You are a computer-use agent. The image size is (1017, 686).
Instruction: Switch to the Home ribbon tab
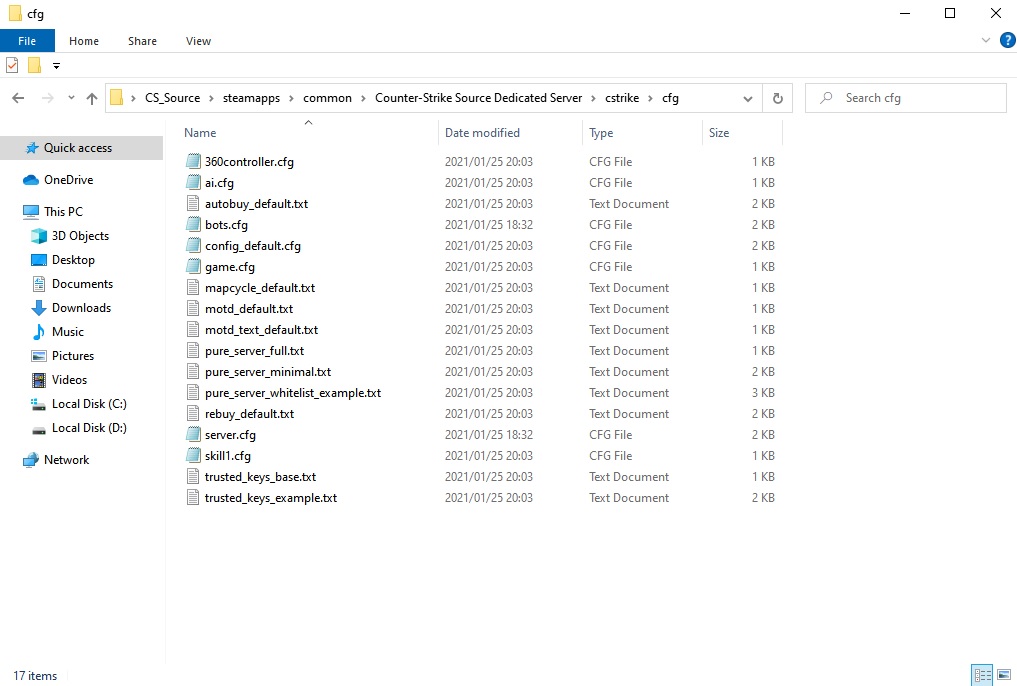[84, 41]
